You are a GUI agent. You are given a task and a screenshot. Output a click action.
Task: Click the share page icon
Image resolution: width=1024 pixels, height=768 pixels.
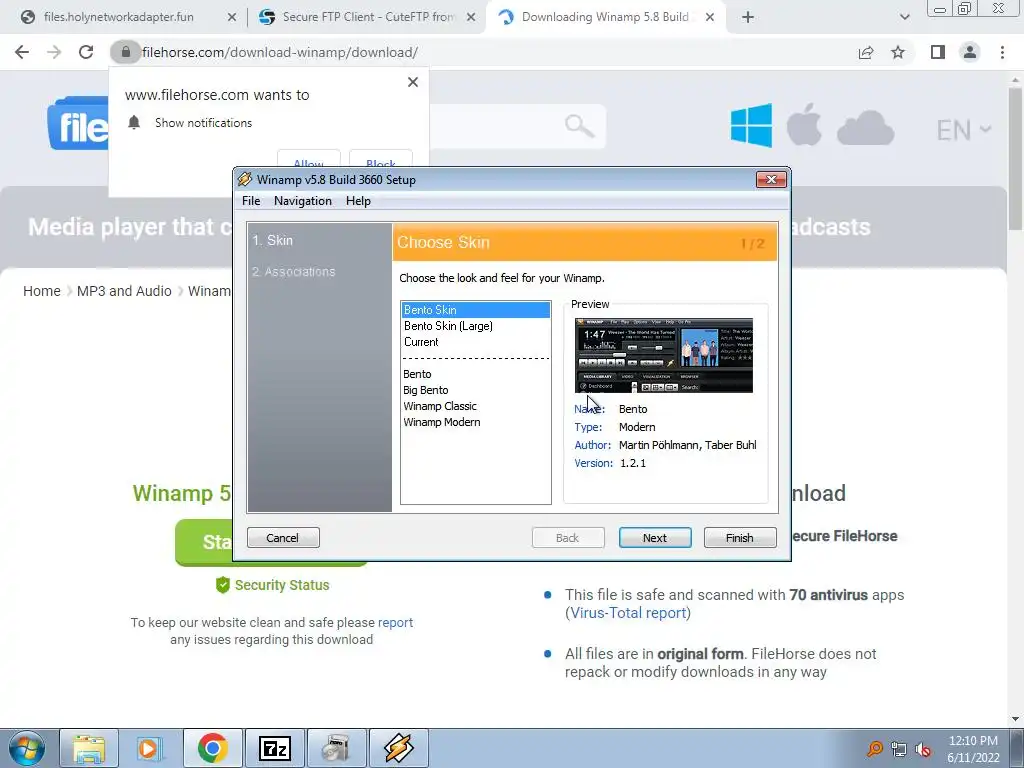[x=866, y=52]
